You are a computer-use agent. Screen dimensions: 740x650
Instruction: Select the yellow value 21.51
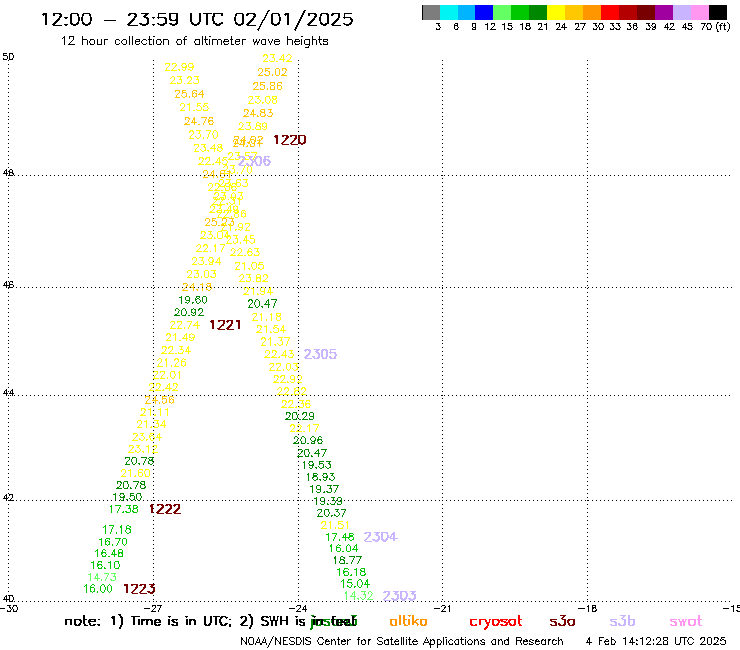[335, 525]
